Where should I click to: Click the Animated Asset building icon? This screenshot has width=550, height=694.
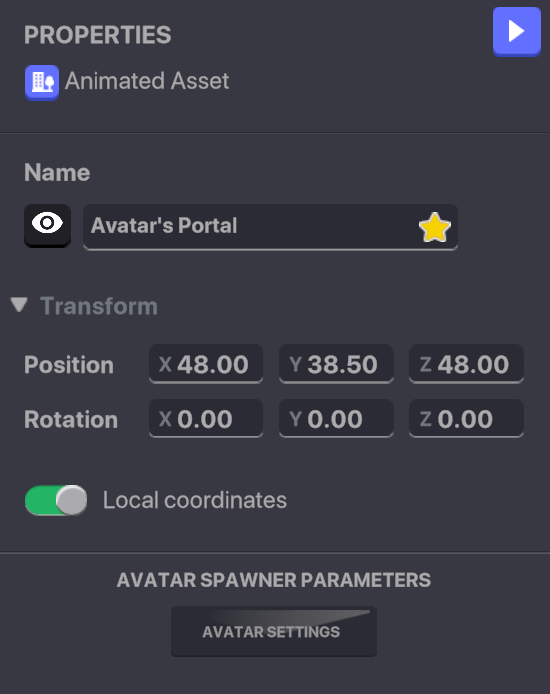[x=42, y=82]
